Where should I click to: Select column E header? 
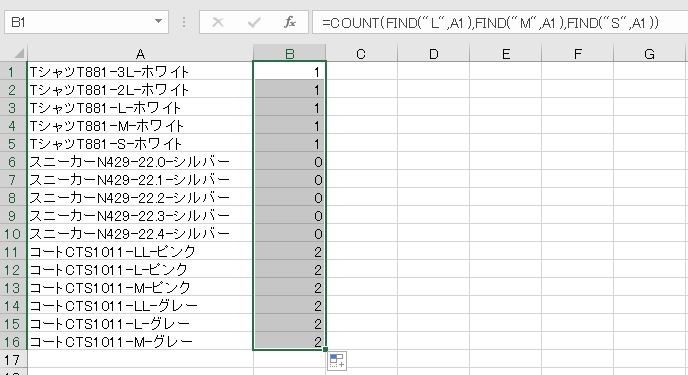[505, 54]
